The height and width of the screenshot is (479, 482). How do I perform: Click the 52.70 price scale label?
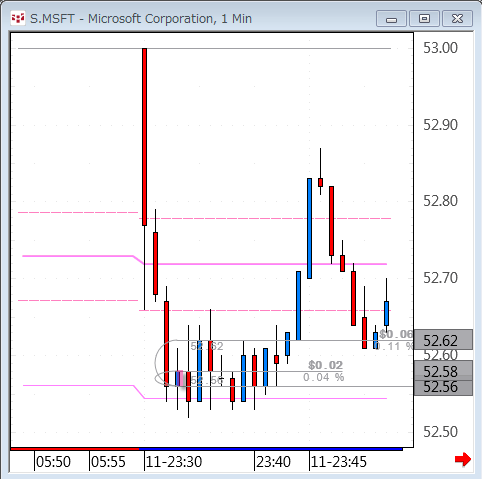point(440,278)
